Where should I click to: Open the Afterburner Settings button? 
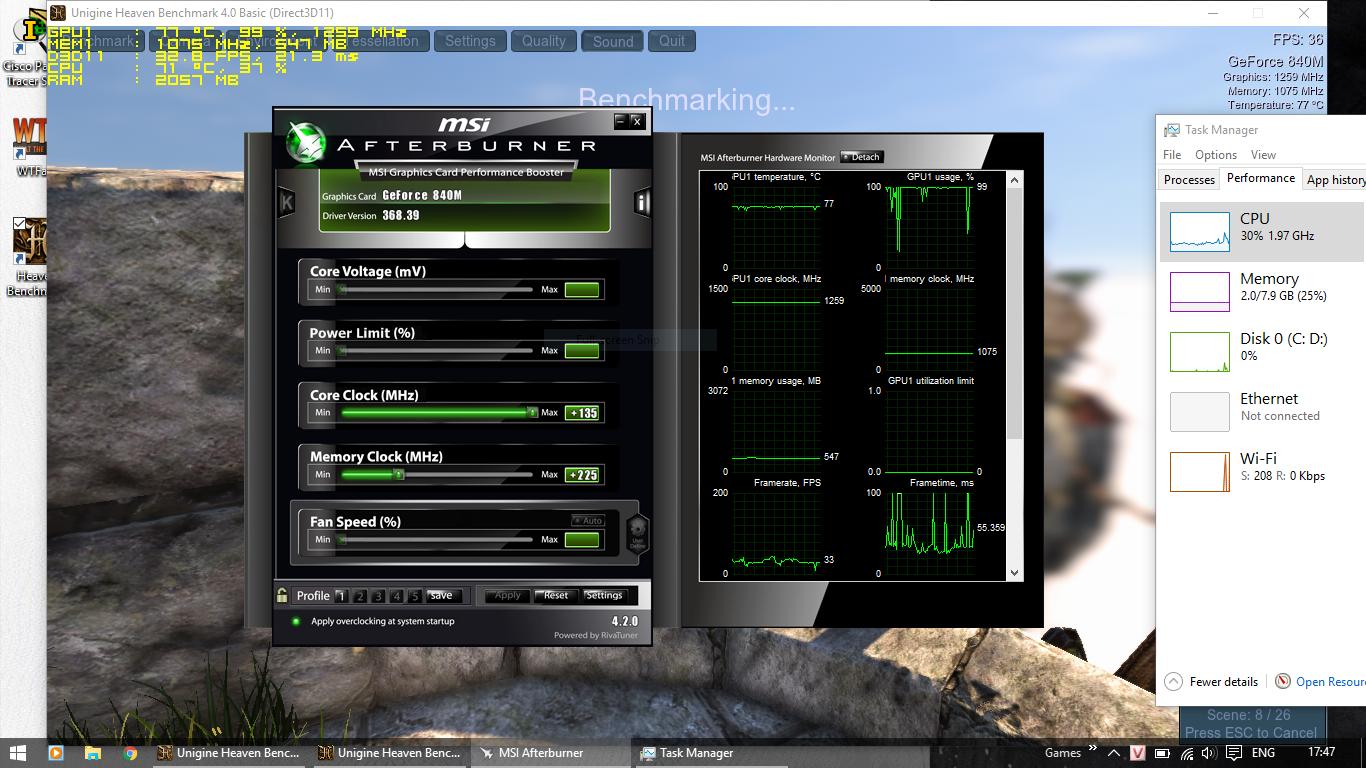tap(604, 595)
